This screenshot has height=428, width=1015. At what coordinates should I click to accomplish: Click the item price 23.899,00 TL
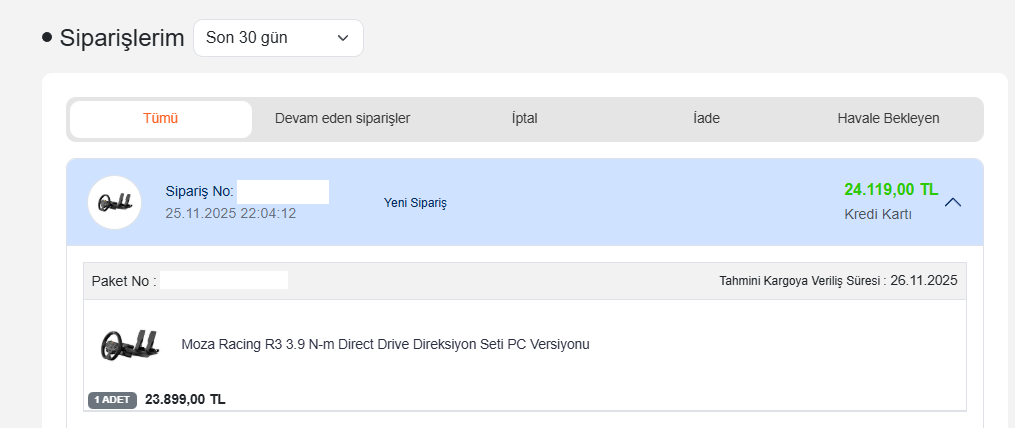(185, 400)
